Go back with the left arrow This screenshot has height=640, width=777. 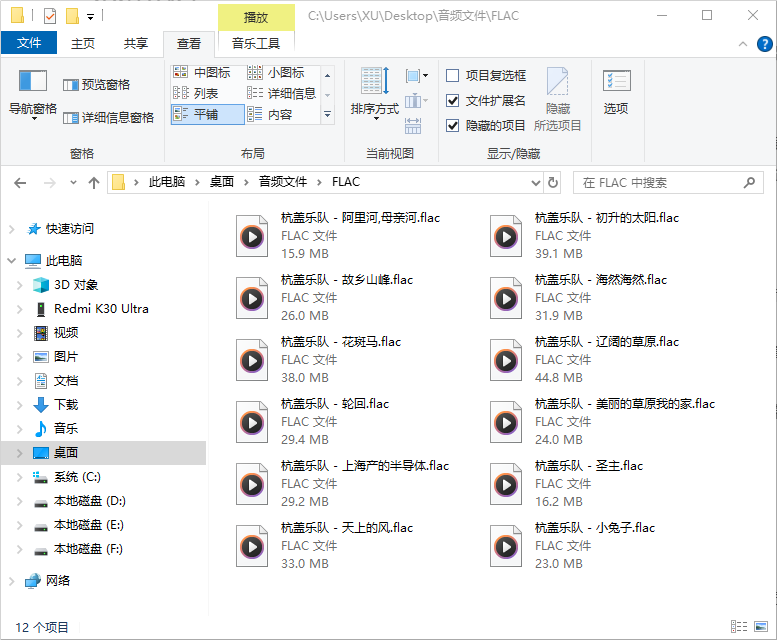point(20,183)
